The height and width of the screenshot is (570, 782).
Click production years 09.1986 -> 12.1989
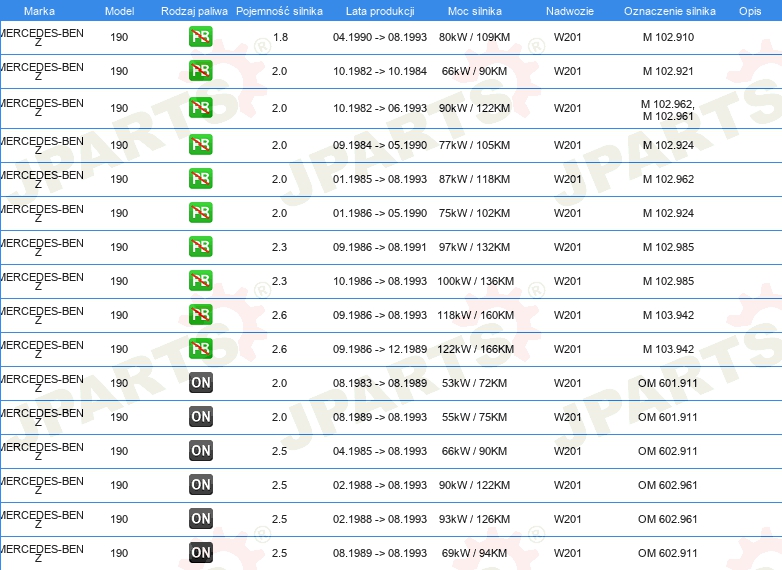coord(380,349)
